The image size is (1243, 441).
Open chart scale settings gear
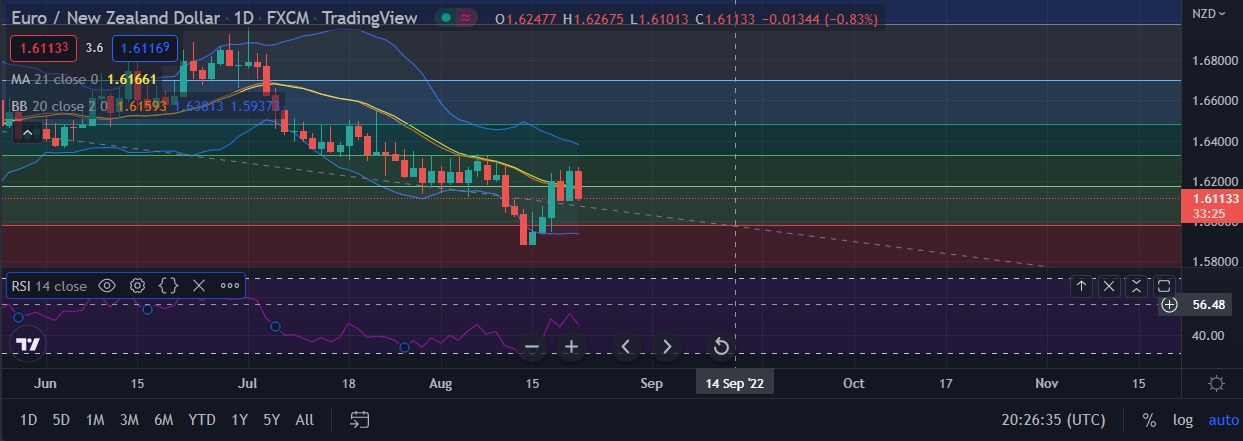[x=1216, y=383]
